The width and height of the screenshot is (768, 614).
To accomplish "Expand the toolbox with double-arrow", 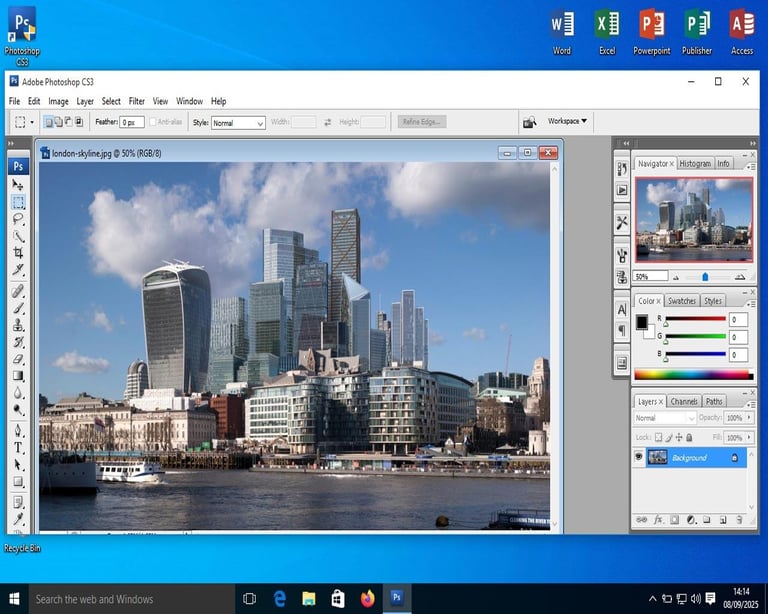I will 11,143.
